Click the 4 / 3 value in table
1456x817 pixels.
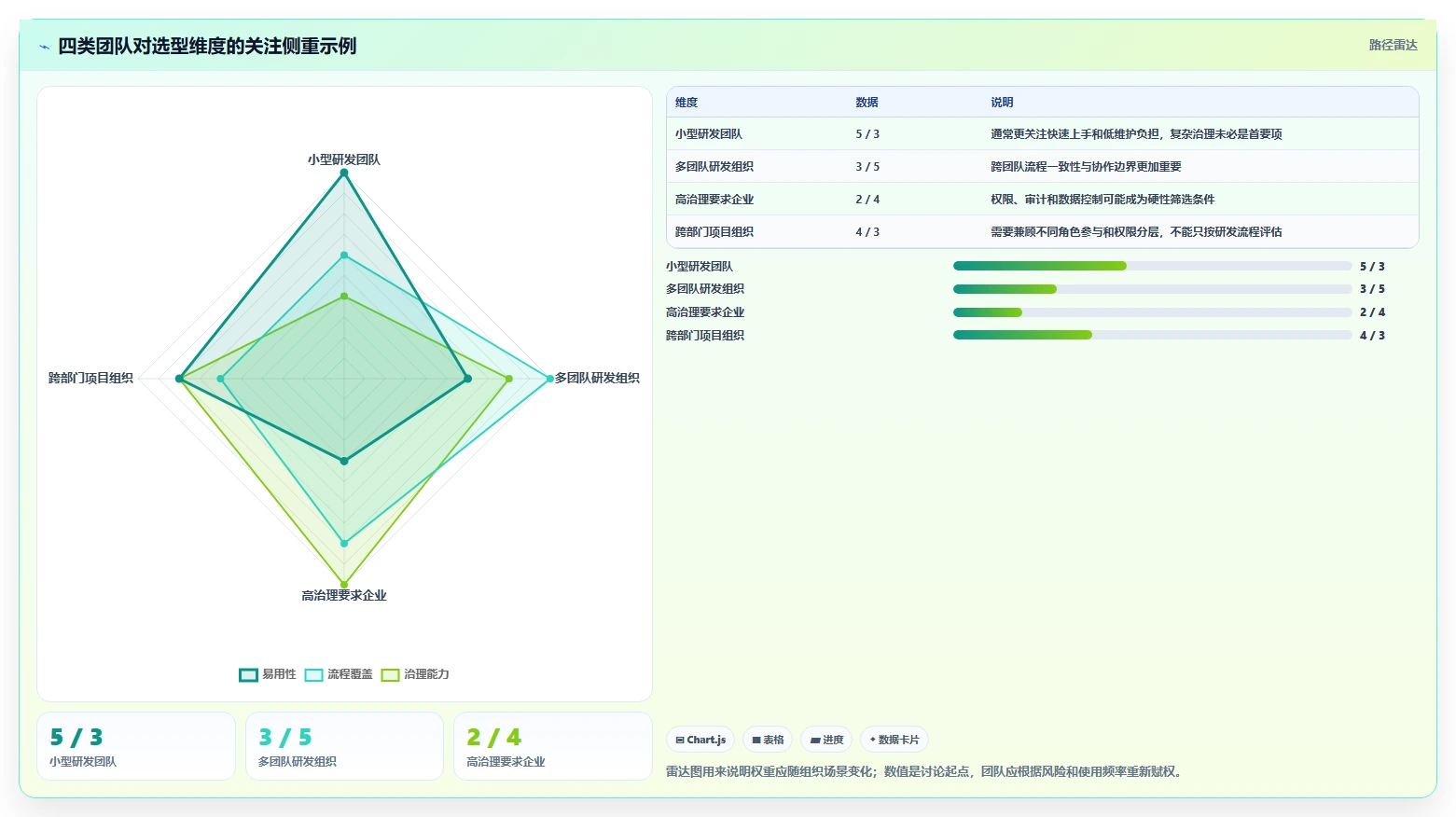(x=867, y=232)
